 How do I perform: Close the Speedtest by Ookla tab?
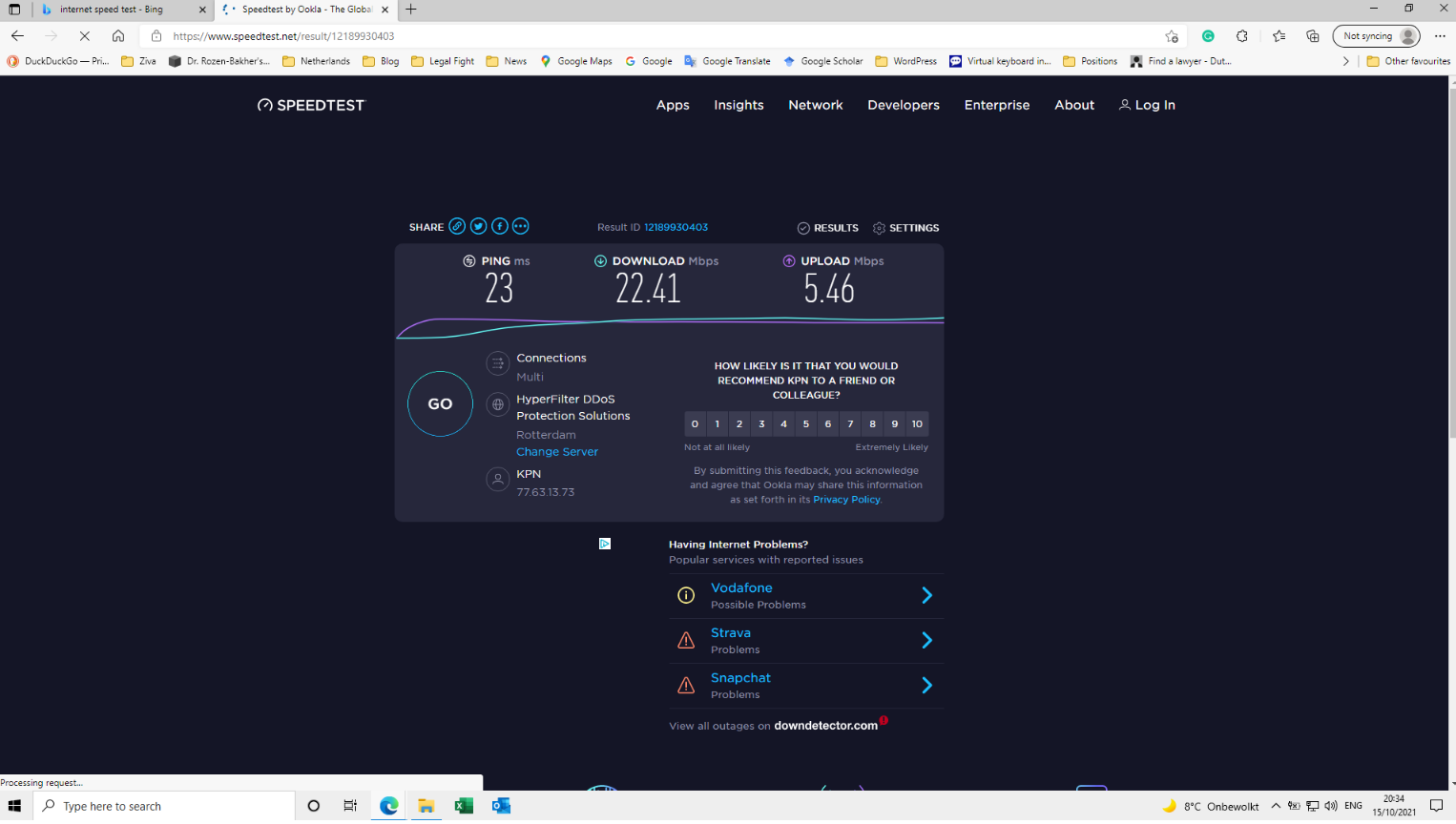tap(385, 10)
